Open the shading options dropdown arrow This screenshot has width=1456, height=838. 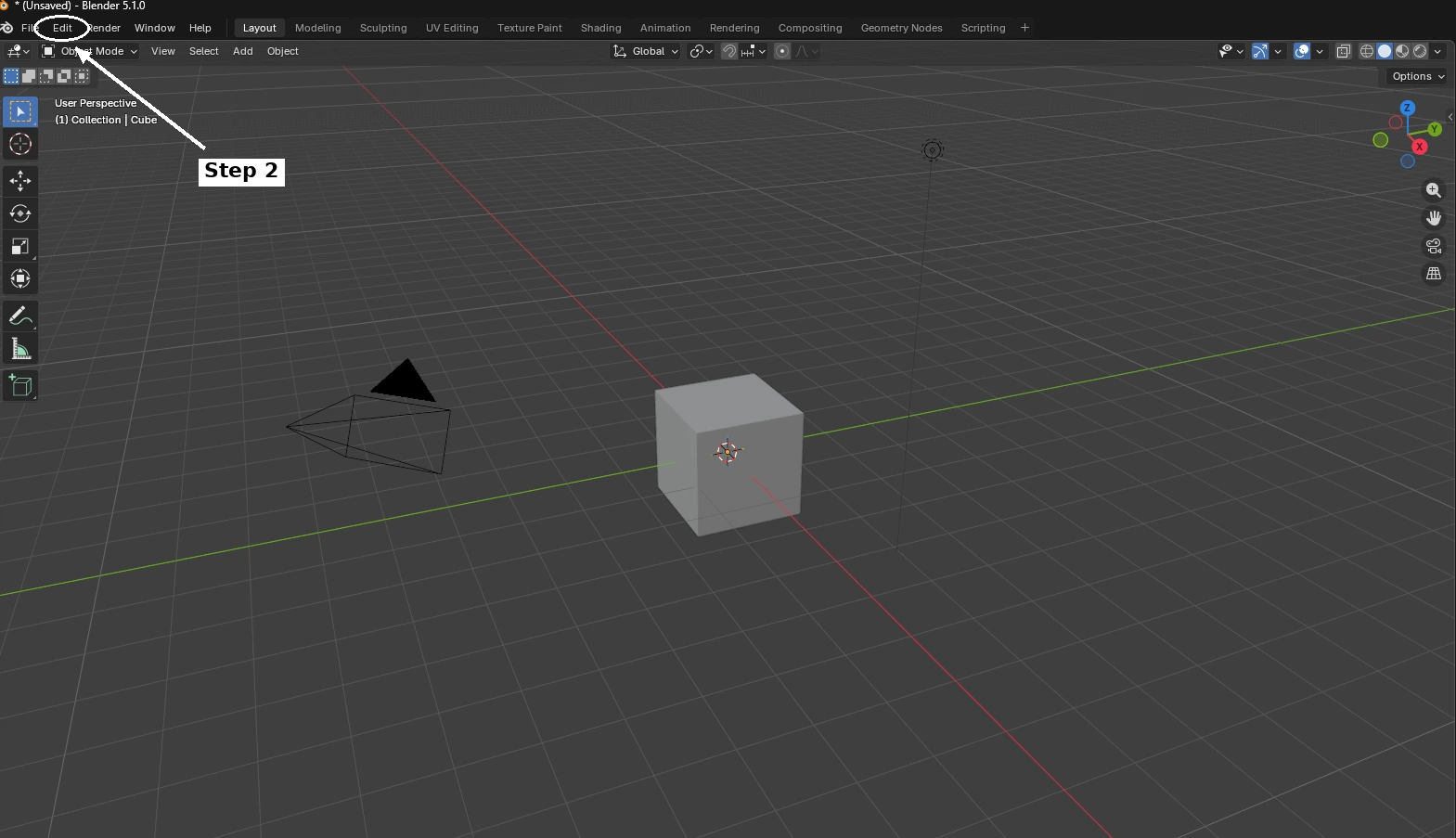pos(1437,51)
